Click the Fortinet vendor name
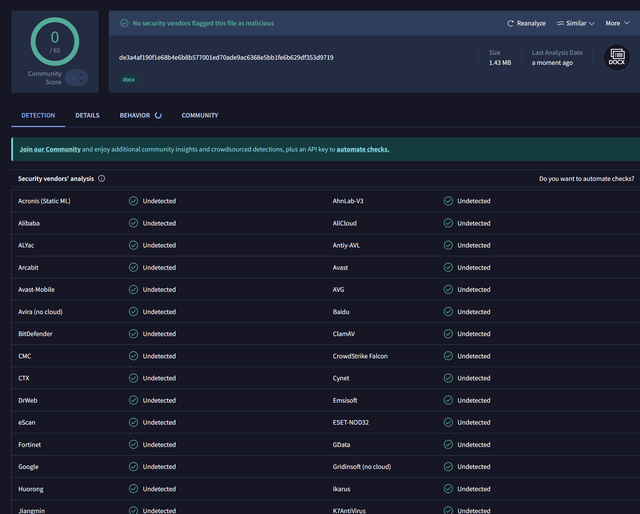This screenshot has height=514, width=640. pyautogui.click(x=29, y=445)
